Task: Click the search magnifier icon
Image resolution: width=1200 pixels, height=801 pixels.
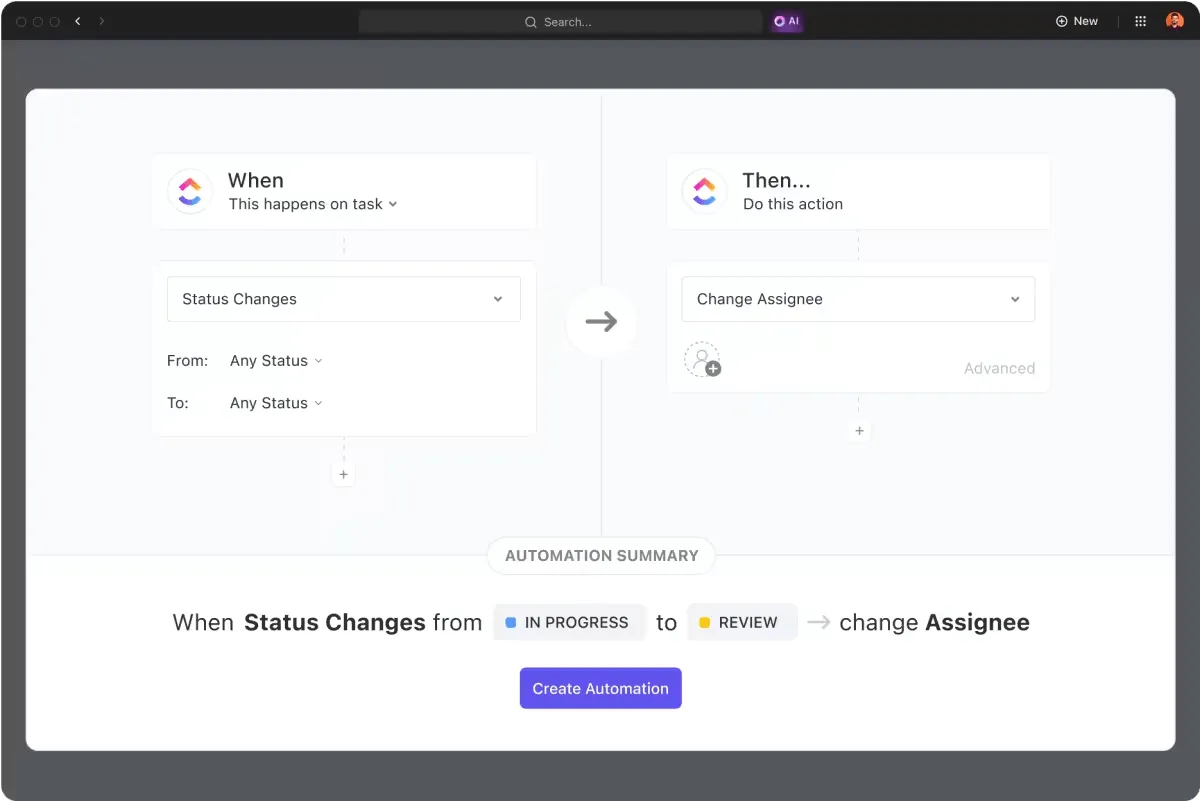Action: point(531,22)
